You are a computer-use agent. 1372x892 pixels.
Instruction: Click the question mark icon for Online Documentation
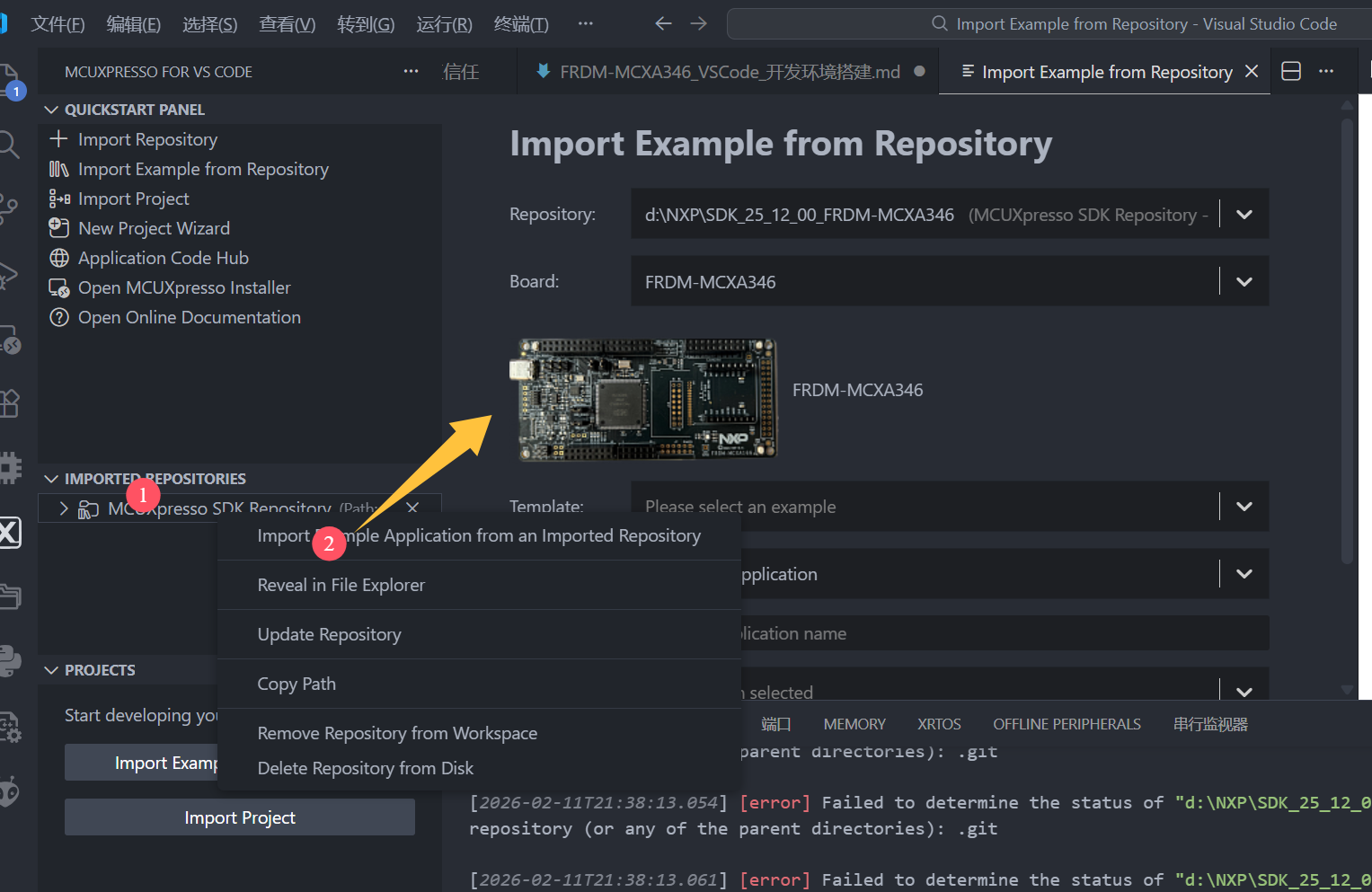pos(59,317)
